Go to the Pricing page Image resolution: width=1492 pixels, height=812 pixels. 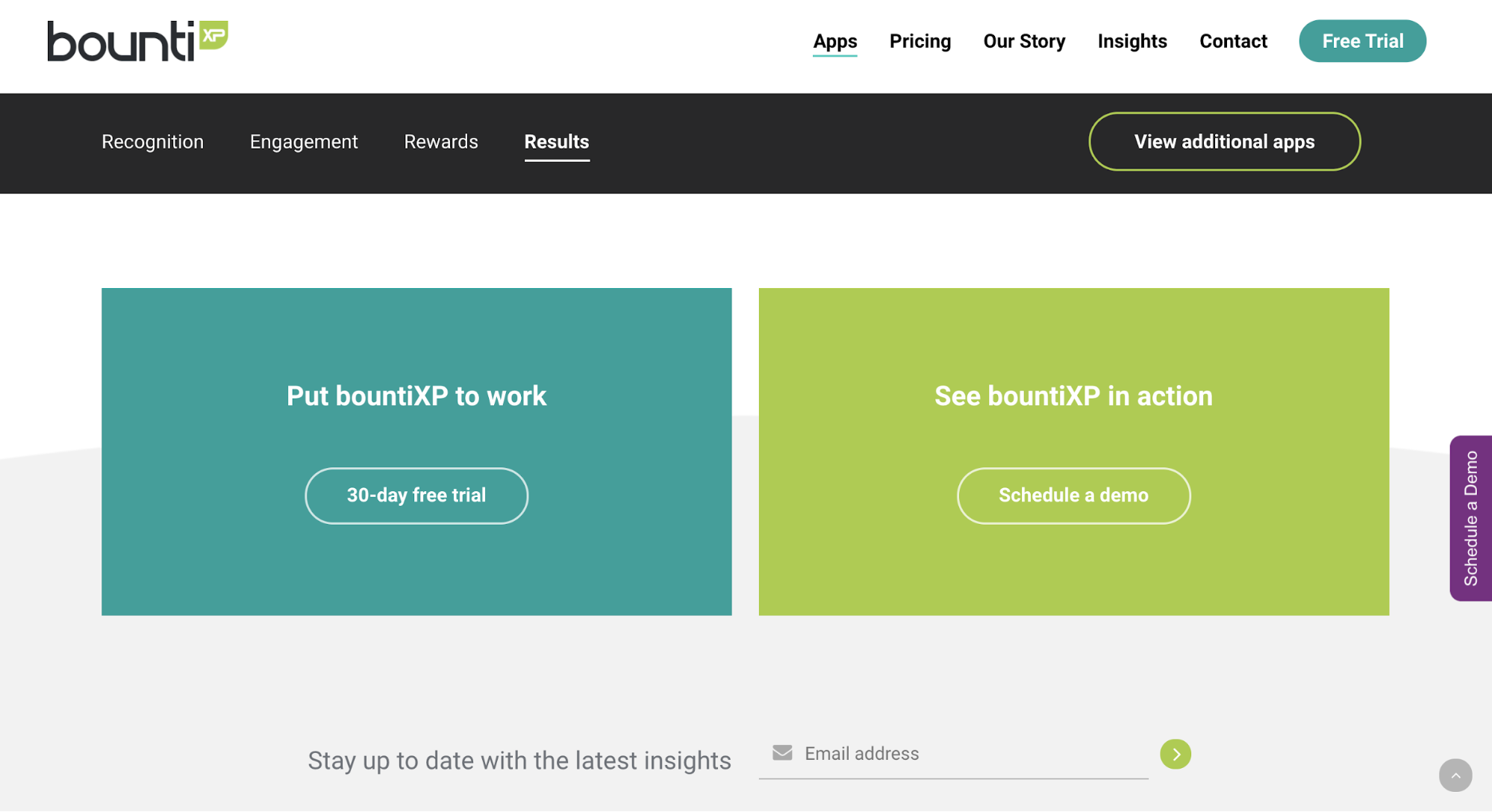tap(920, 41)
